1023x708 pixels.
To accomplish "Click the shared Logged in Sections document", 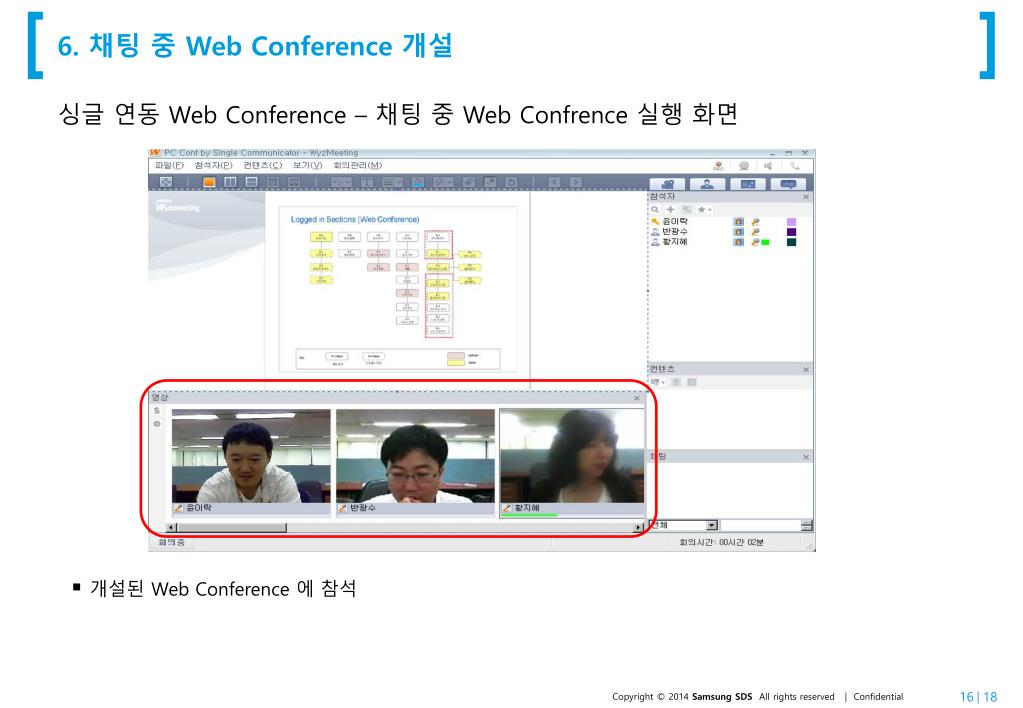I will click(398, 289).
